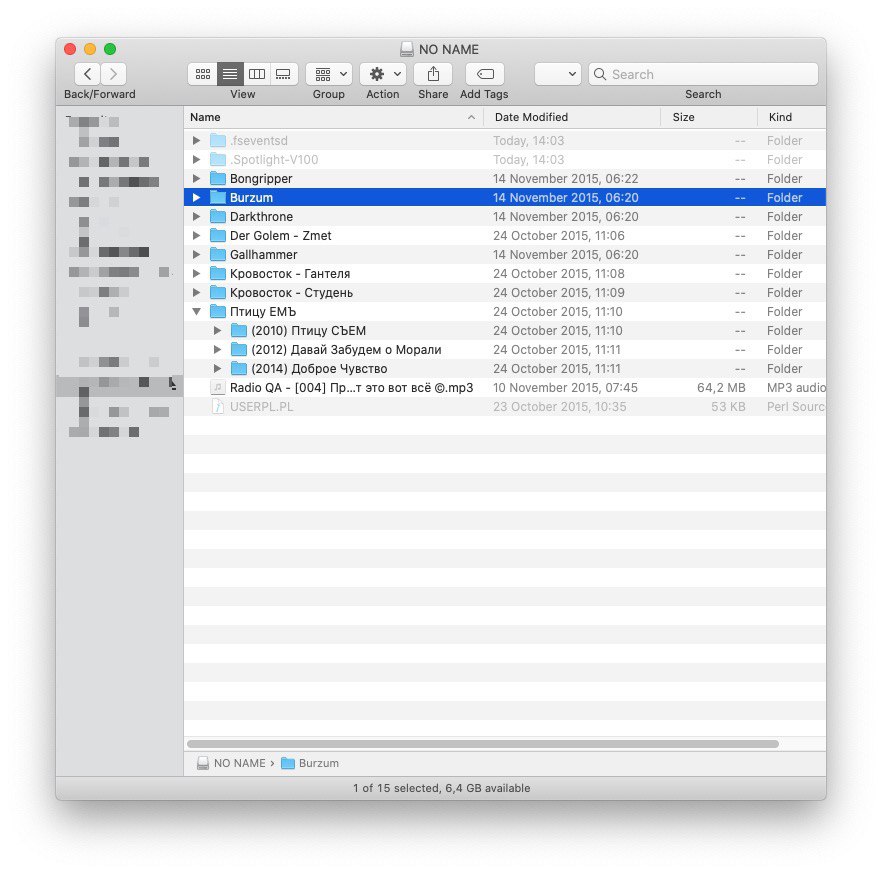882x874 pixels.
Task: Click Burzum in the path bar
Action: tap(319, 763)
